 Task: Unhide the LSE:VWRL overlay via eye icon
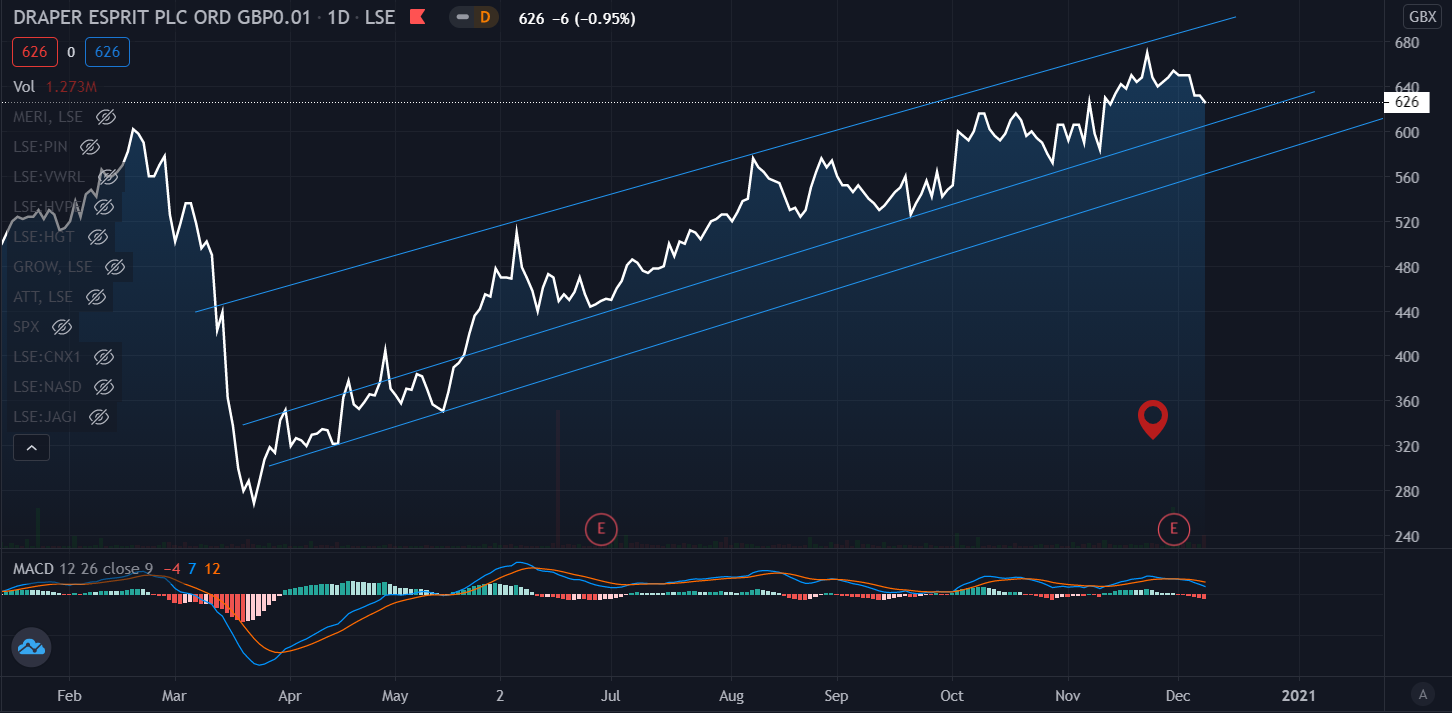pyautogui.click(x=109, y=177)
